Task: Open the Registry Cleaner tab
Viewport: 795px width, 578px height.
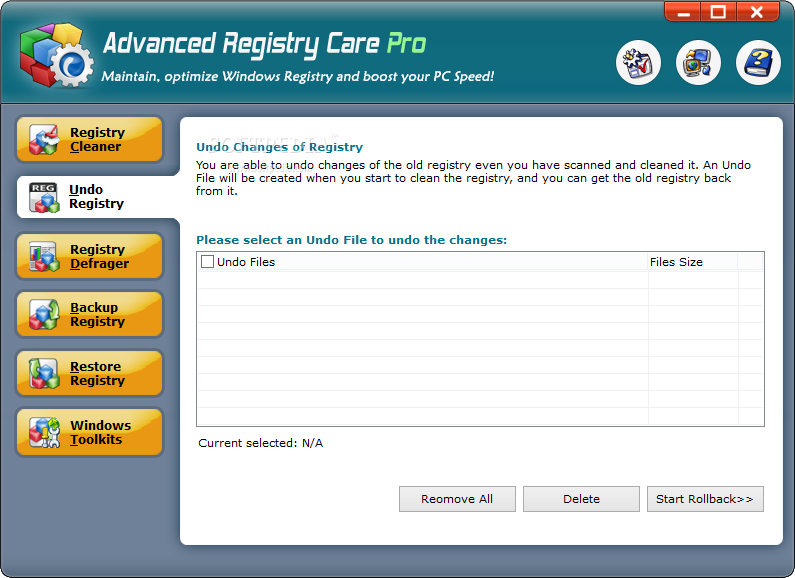Action: (x=90, y=139)
